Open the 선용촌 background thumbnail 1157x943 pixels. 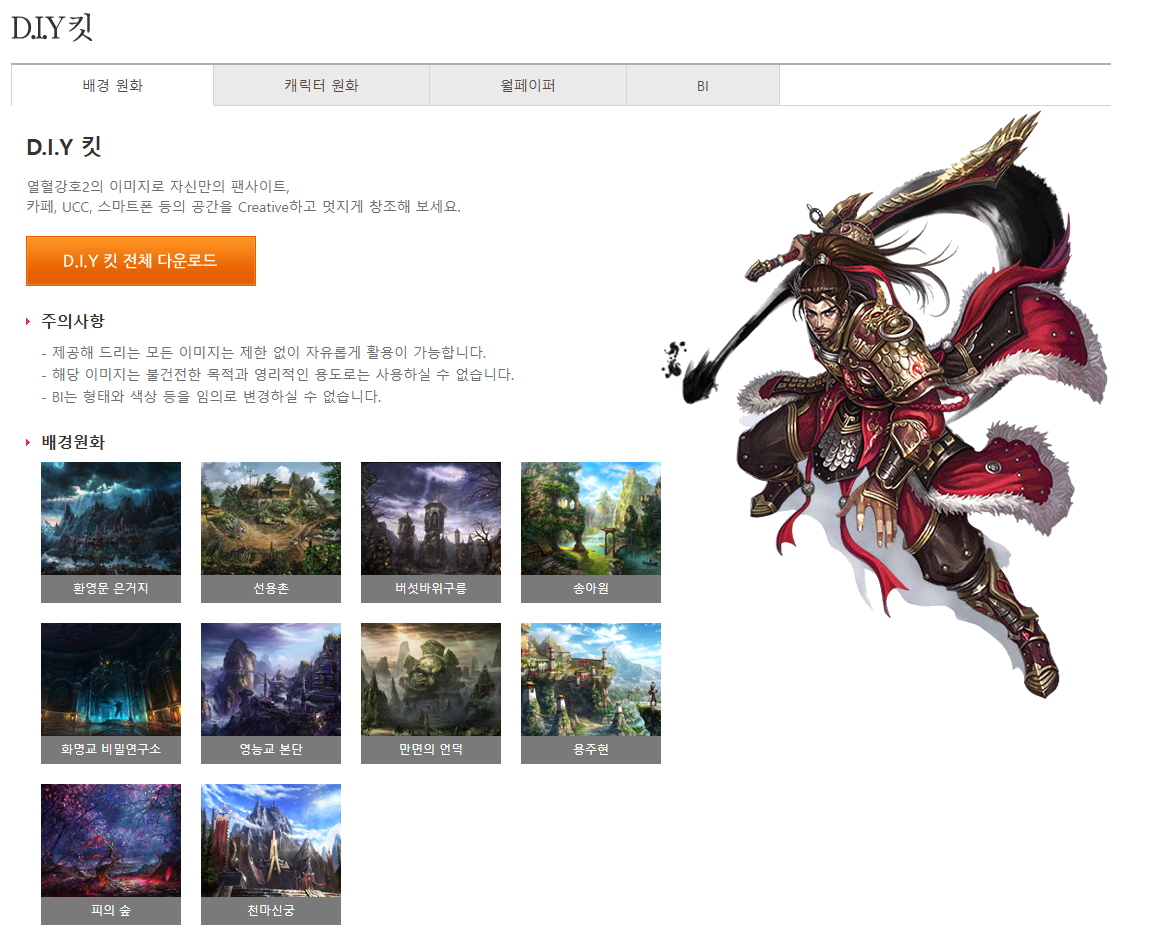pos(271,519)
